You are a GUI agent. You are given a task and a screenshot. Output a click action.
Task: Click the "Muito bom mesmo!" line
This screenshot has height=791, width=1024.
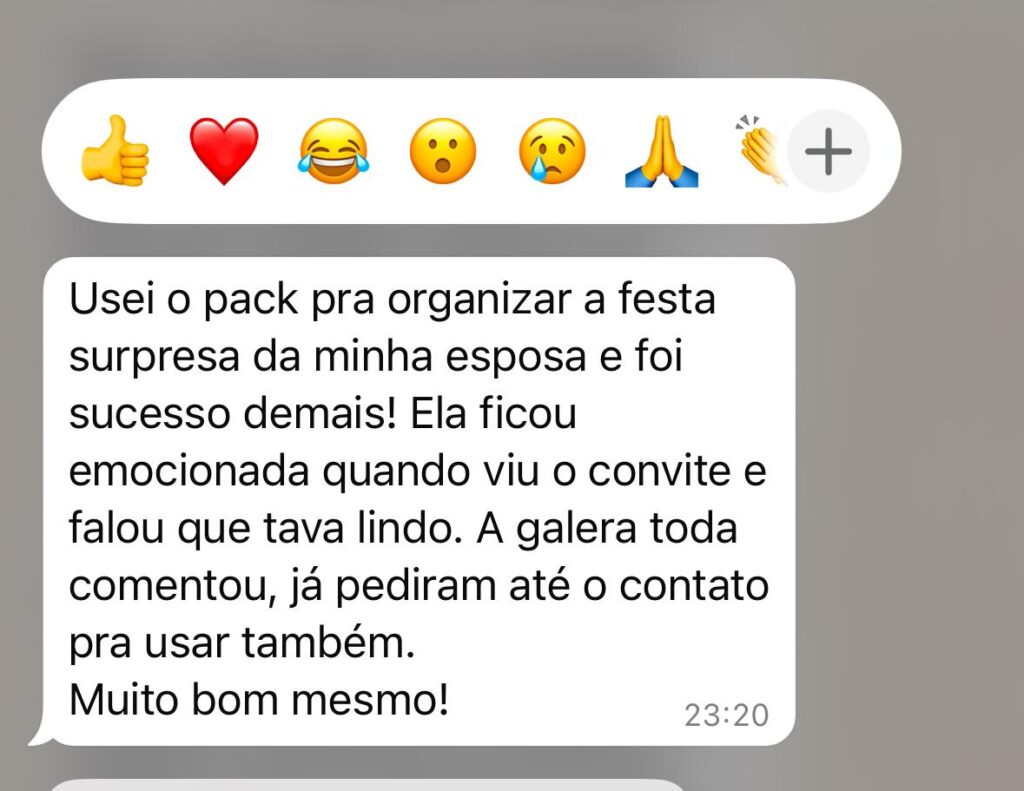tap(259, 700)
